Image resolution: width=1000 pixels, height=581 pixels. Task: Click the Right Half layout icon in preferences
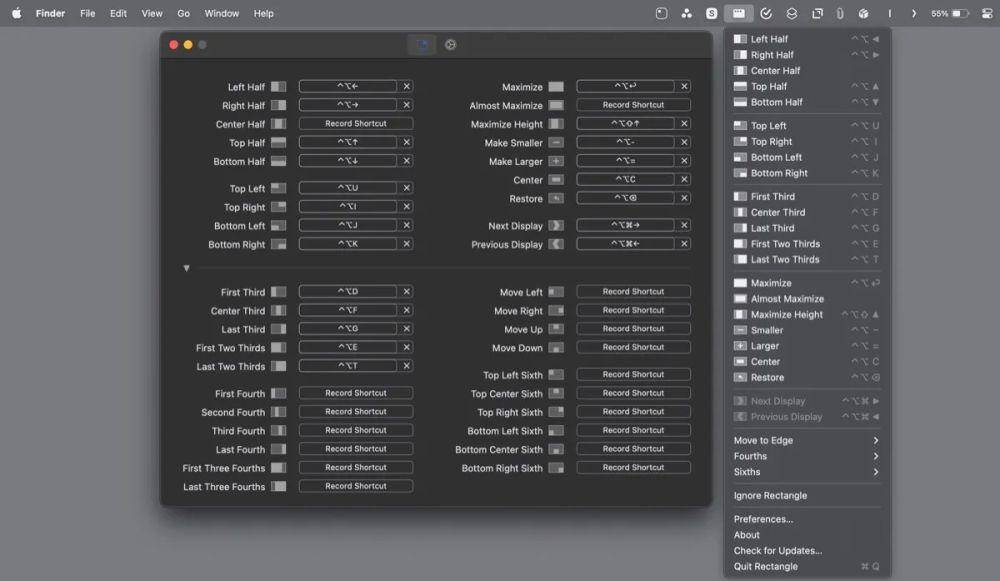tap(279, 105)
